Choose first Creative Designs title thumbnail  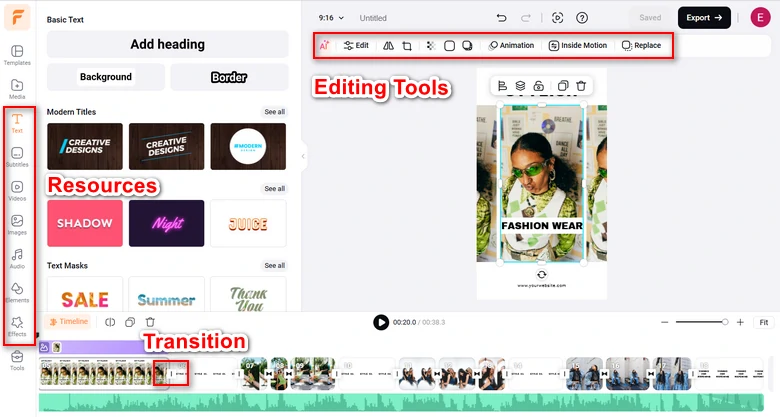[85, 146]
